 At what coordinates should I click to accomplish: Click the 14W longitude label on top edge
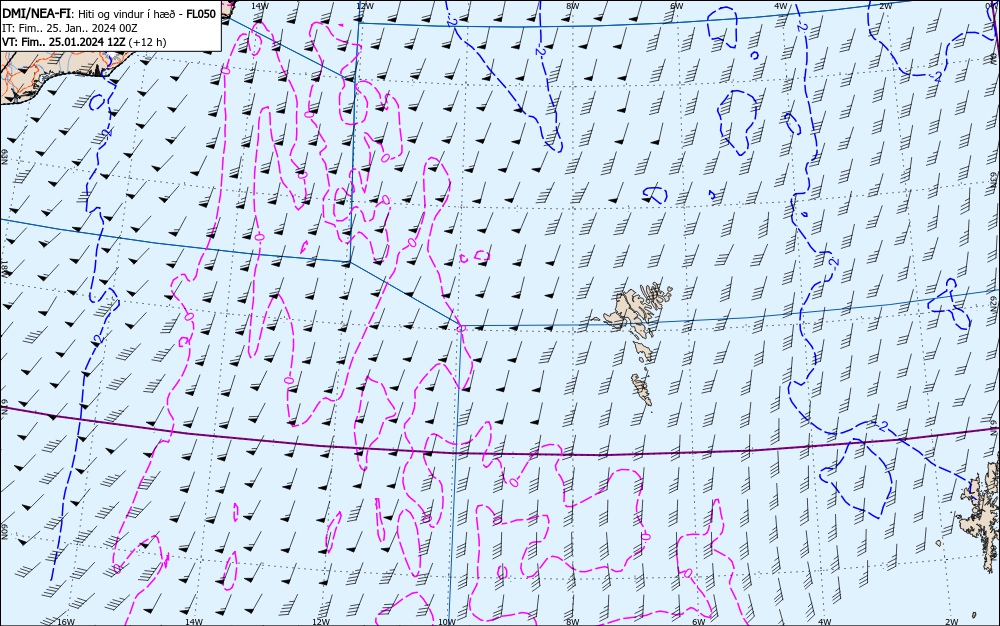coord(260,5)
